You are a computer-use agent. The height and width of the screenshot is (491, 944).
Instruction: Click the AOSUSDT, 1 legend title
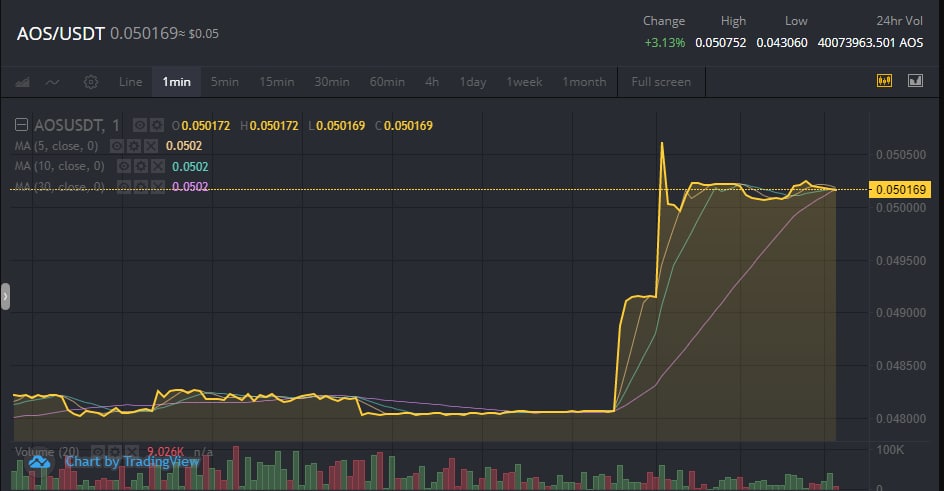coord(76,125)
